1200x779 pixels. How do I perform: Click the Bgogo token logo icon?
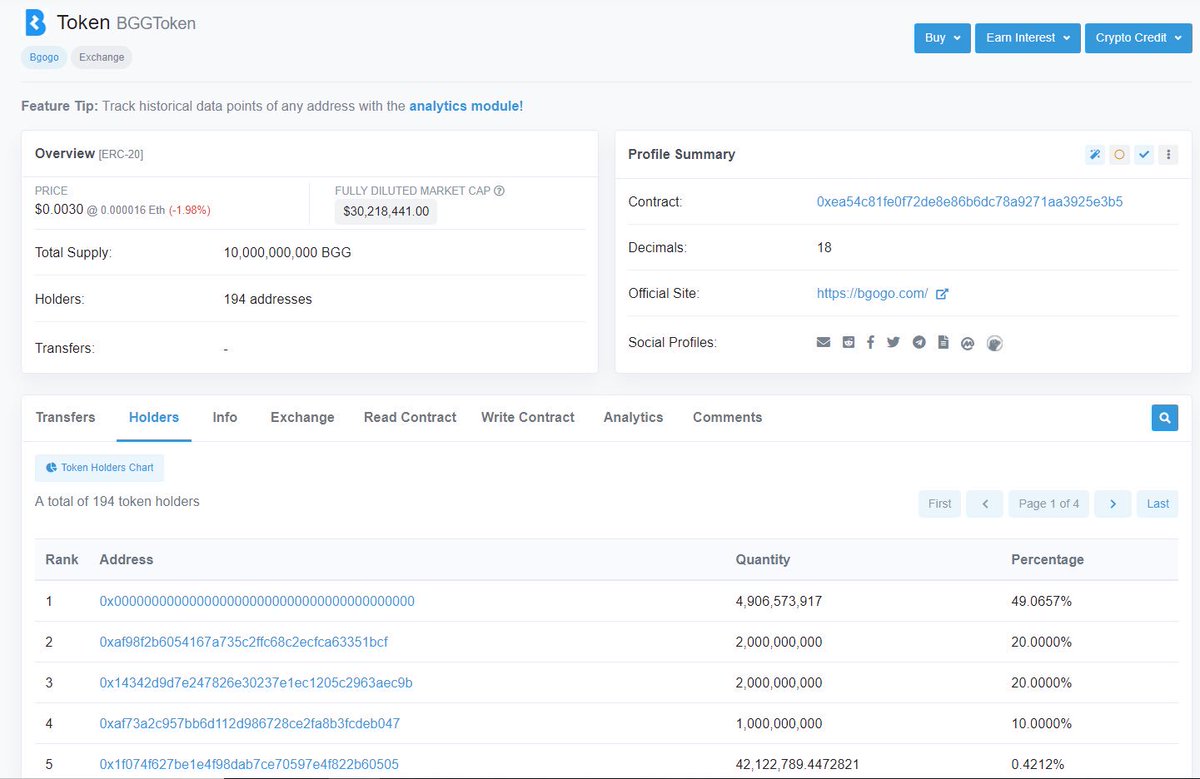pyautogui.click(x=35, y=22)
